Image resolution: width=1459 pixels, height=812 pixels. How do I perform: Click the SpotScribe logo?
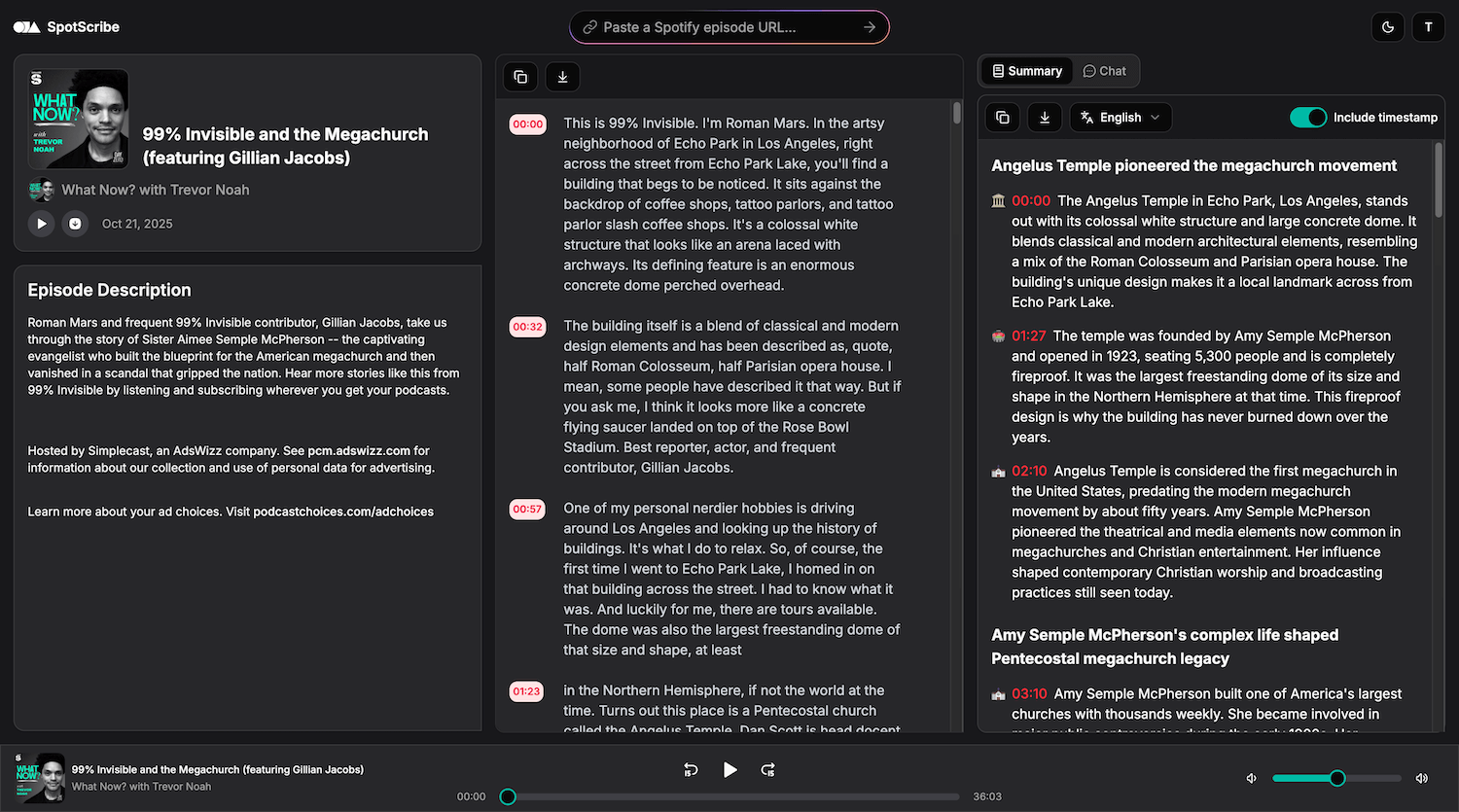click(66, 26)
